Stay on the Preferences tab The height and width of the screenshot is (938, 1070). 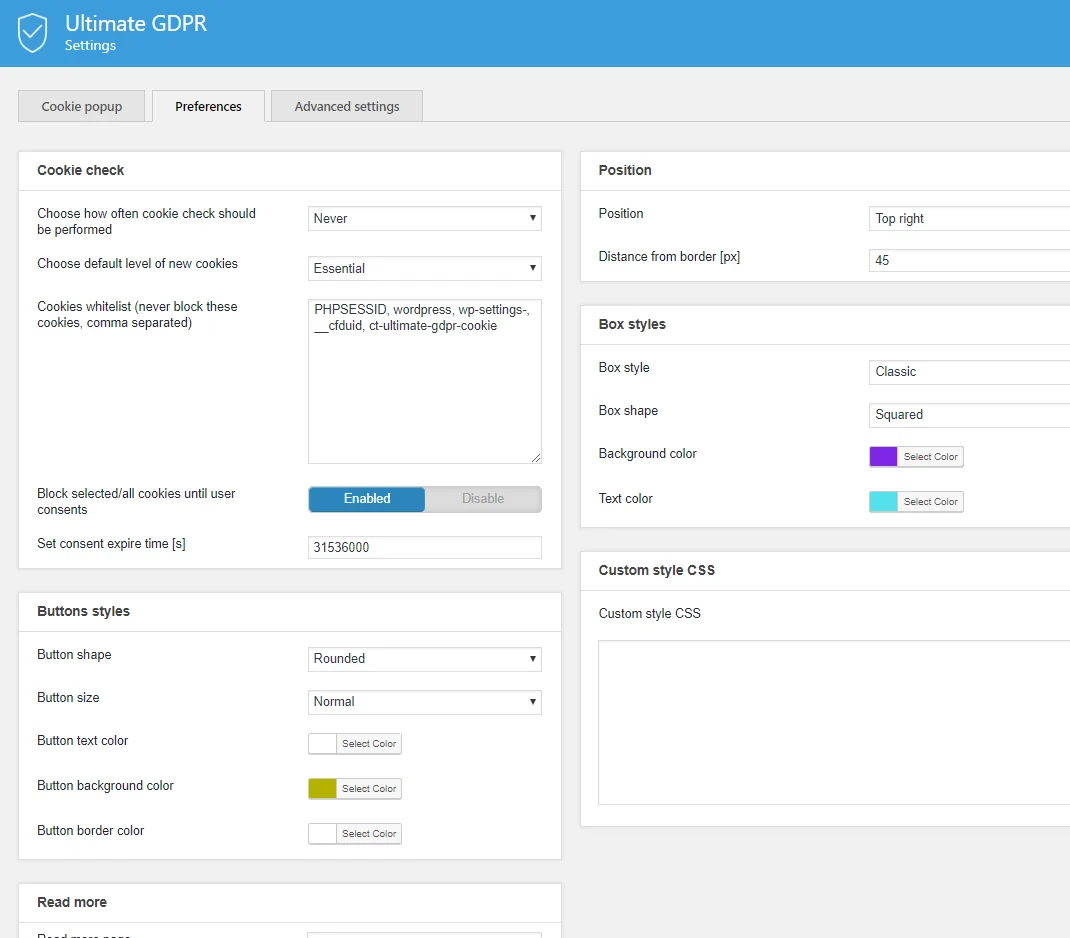click(x=208, y=106)
